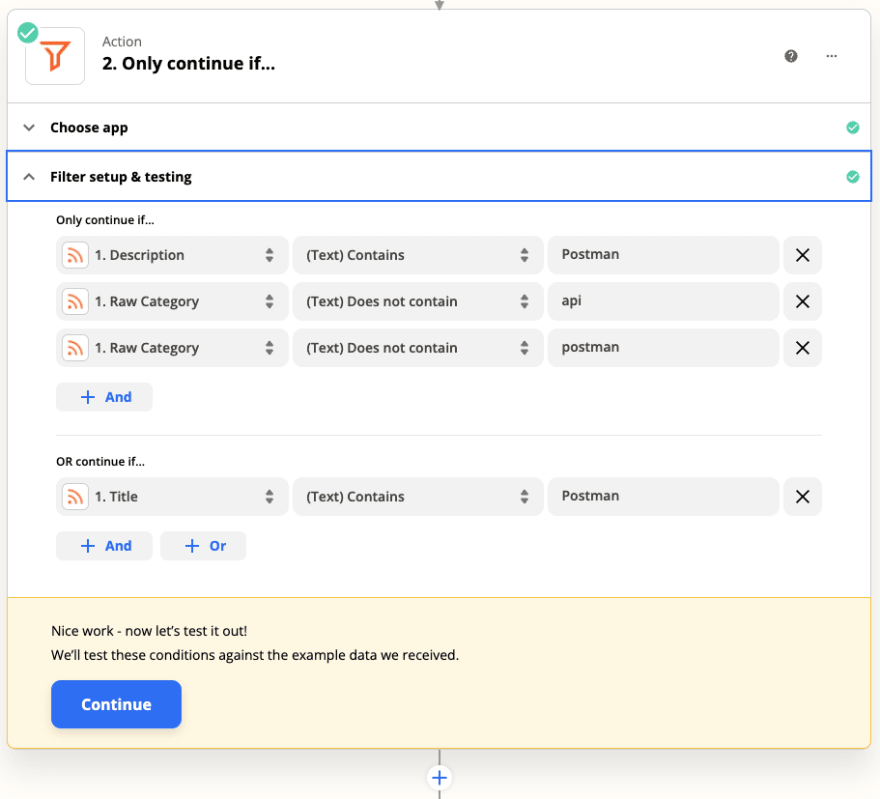Click the Only continue if... heading
This screenshot has width=880, height=799.
pyautogui.click(x=105, y=220)
